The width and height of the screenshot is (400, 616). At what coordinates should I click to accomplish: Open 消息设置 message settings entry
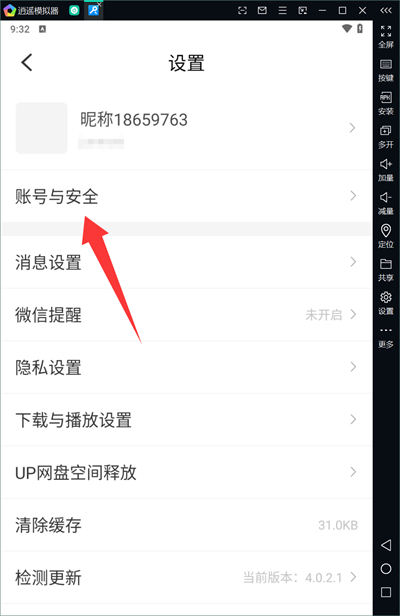coord(186,262)
